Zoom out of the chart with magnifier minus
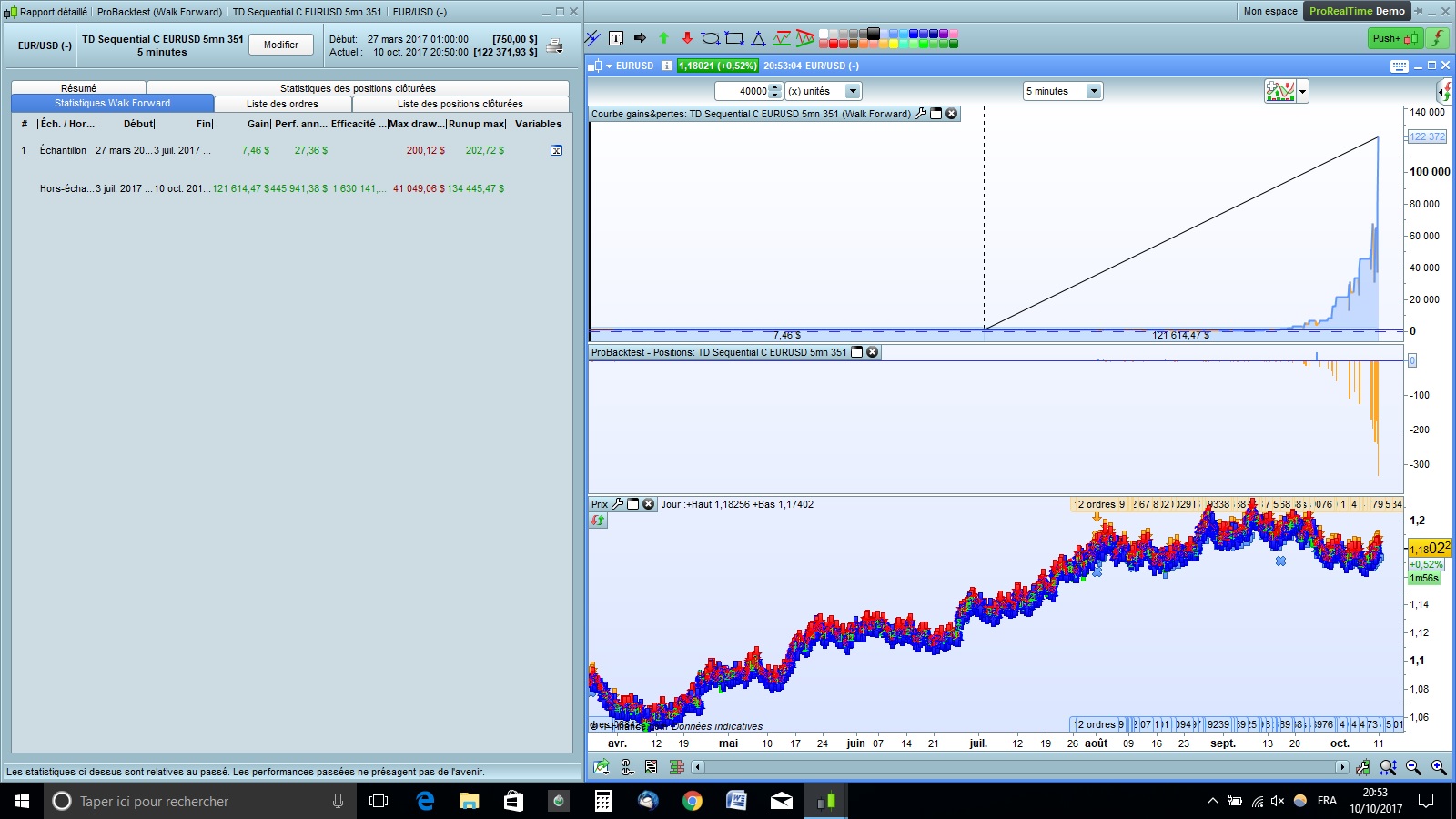Image resolution: width=1456 pixels, height=819 pixels. tap(1413, 767)
